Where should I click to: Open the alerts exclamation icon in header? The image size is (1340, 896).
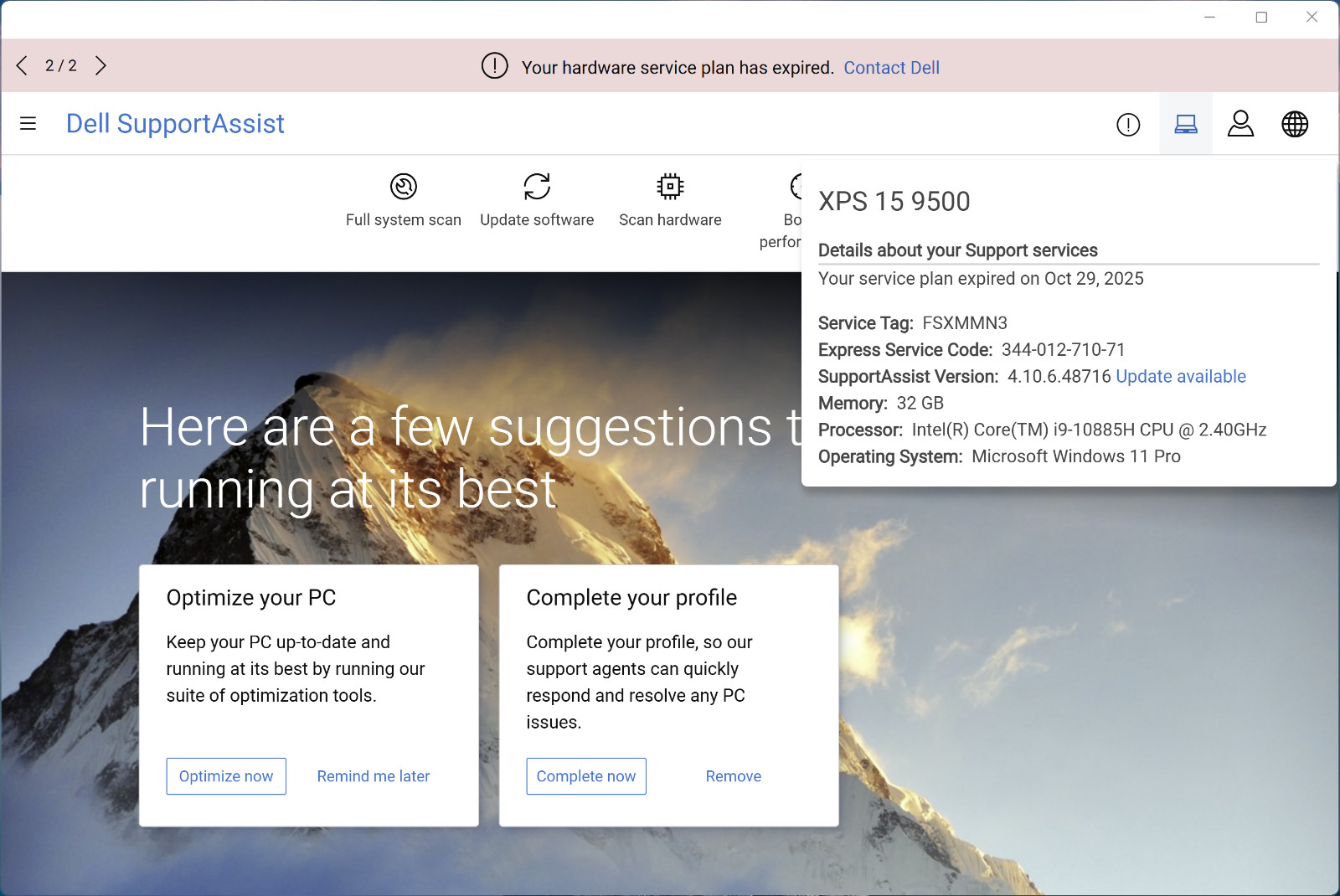[1128, 125]
